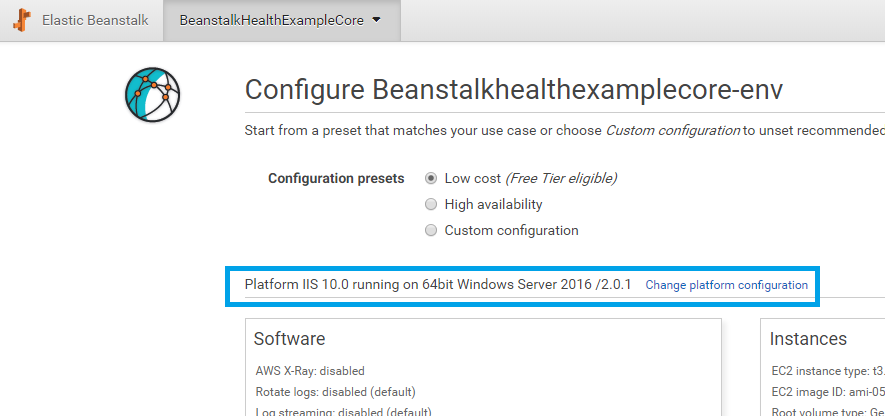The height and width of the screenshot is (416, 885).
Task: Open the Change platform configuration link
Action: 726,285
